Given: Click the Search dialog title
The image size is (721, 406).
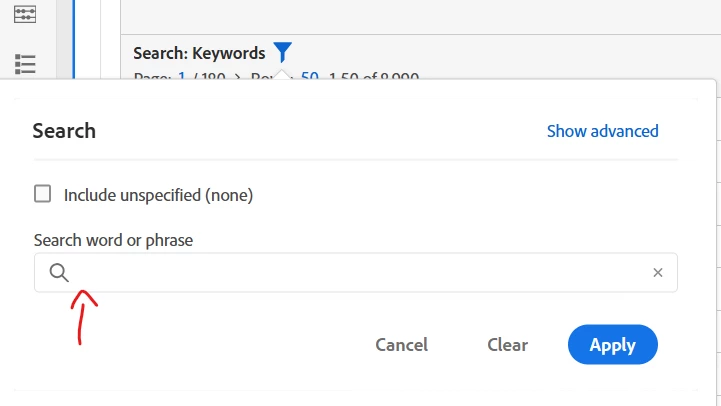Looking at the screenshot, I should click(64, 131).
